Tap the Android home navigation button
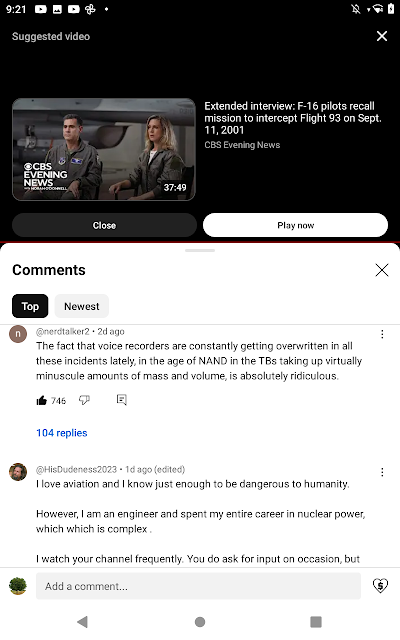Image resolution: width=400 pixels, height=640 pixels. coord(200,622)
